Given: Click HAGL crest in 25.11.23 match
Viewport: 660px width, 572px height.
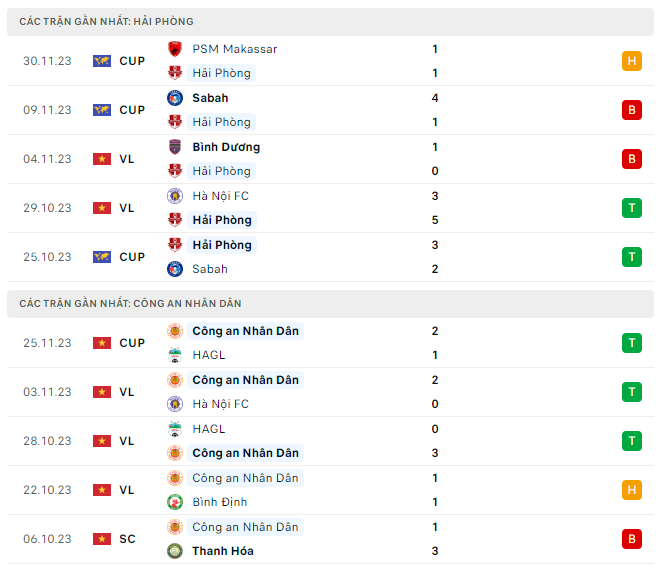Looking at the screenshot, I should 175,355.
